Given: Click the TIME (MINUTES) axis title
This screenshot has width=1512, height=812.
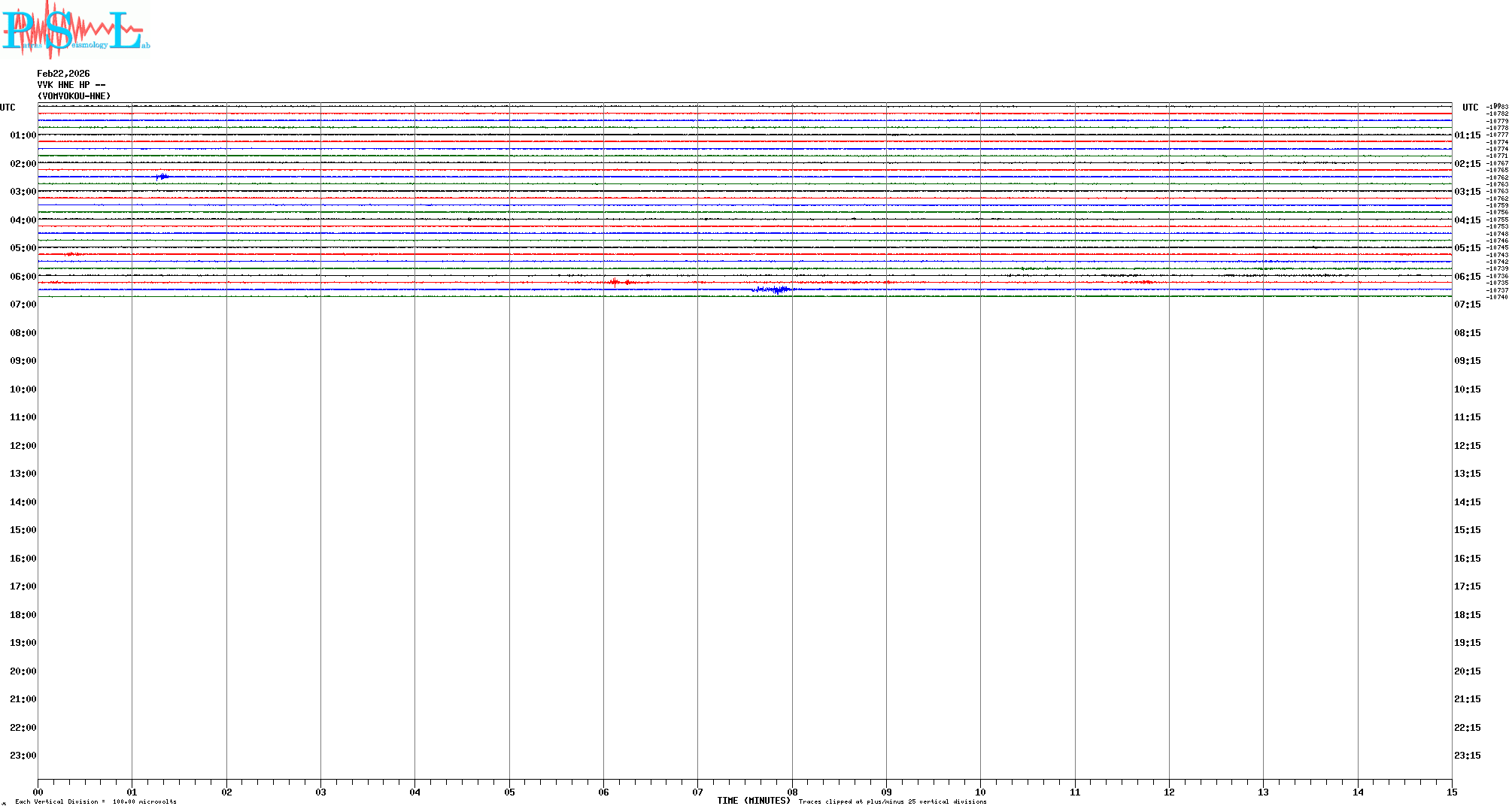Looking at the screenshot, I should [753, 801].
